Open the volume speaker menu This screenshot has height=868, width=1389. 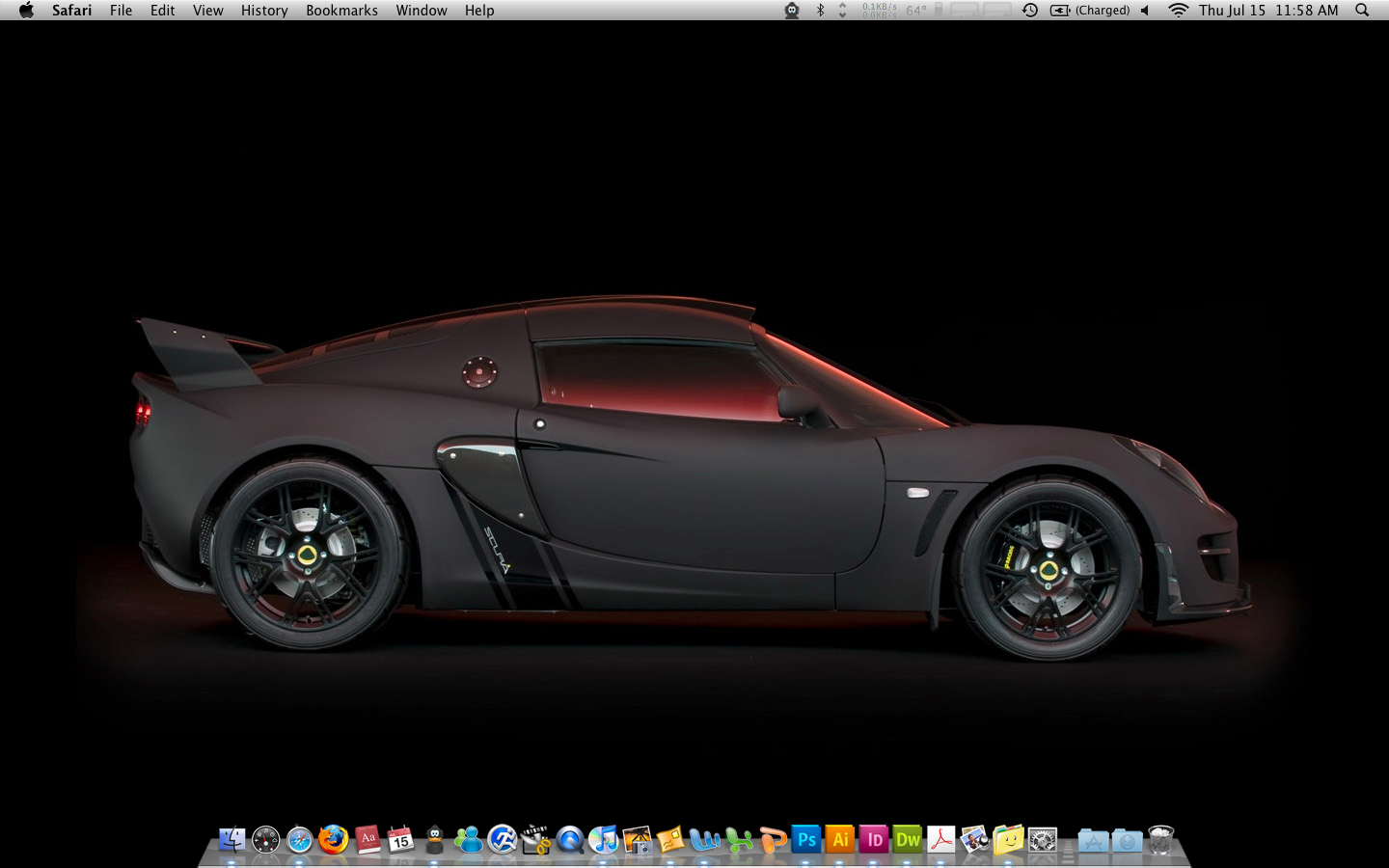pos(1145,11)
